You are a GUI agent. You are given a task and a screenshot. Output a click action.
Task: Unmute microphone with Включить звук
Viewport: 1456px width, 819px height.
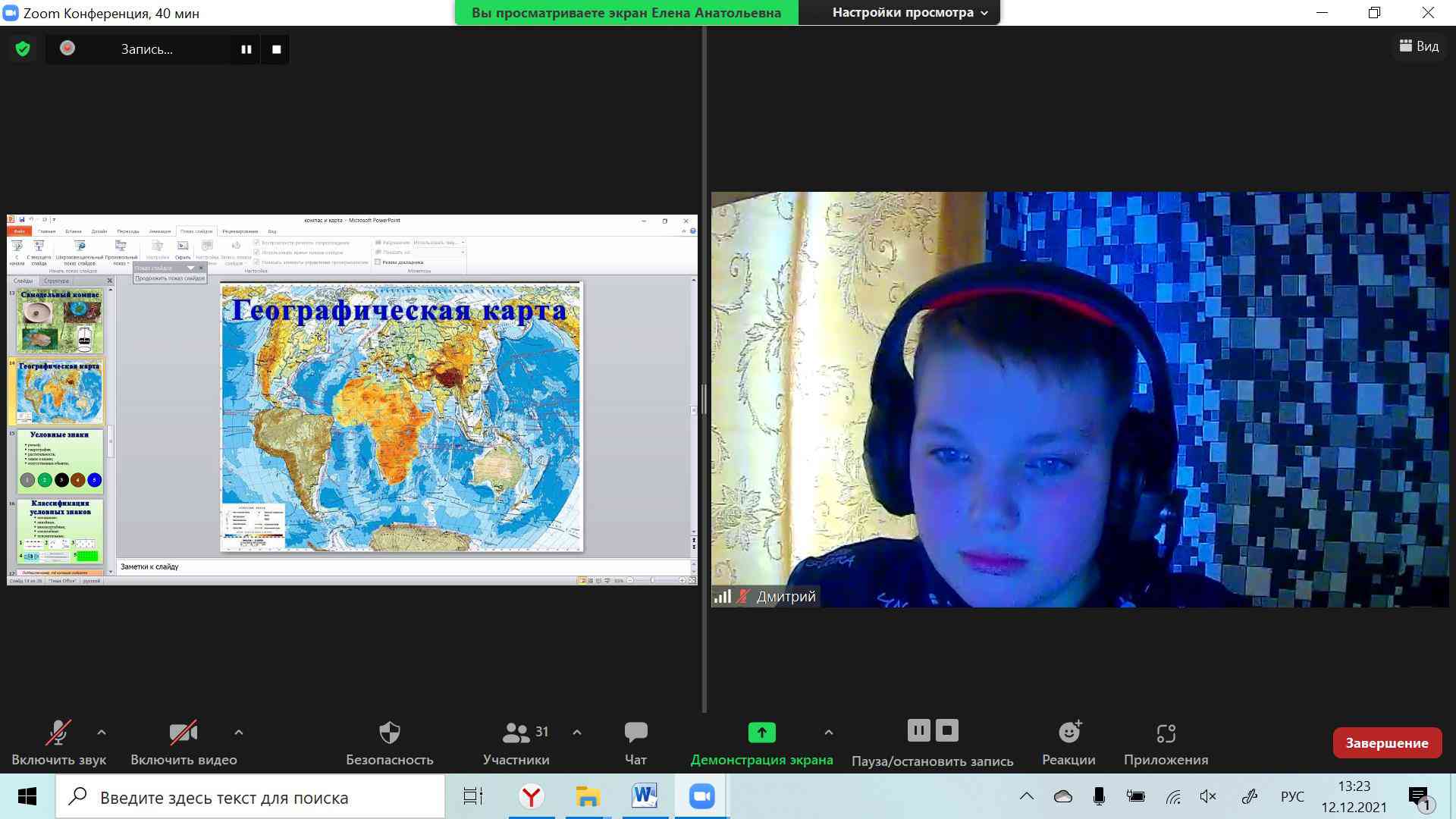(x=58, y=743)
